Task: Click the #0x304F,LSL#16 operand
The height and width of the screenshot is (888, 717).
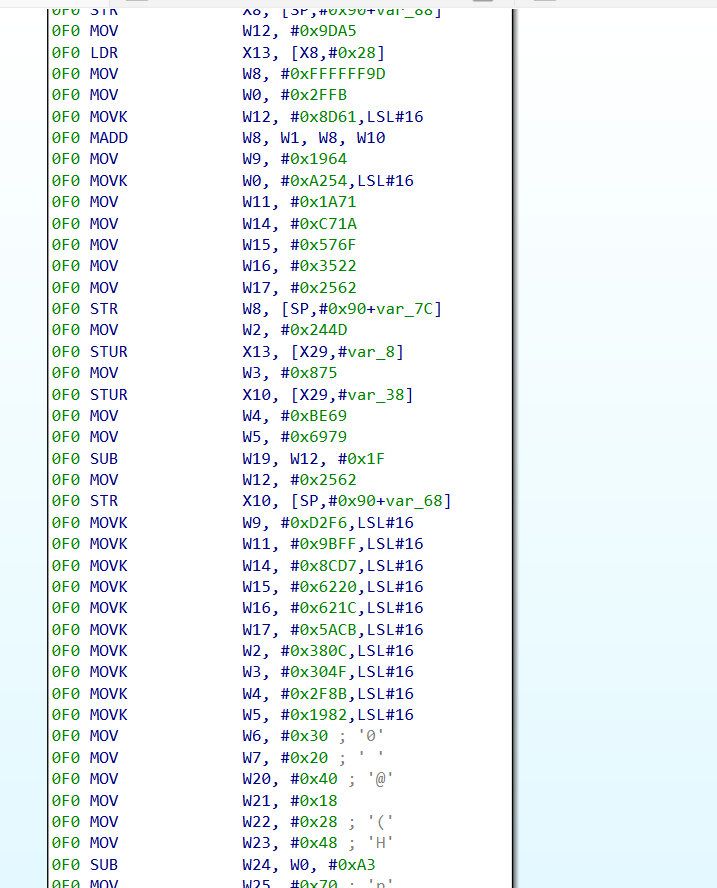Action: point(347,672)
